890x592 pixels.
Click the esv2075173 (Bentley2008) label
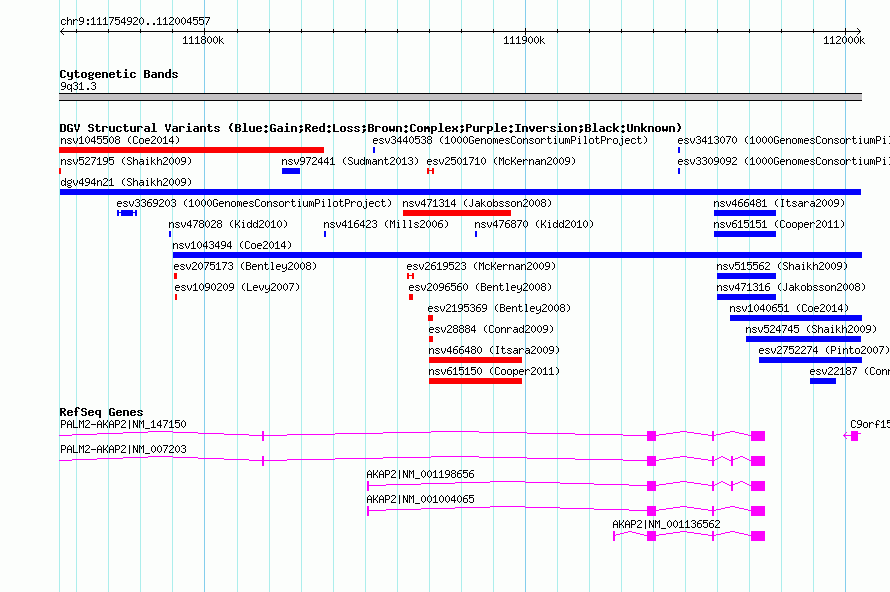pyautogui.click(x=245, y=266)
